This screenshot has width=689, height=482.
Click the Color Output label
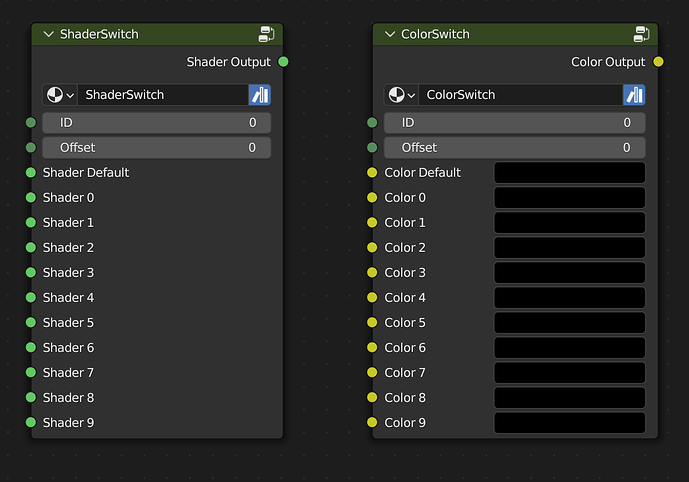tap(608, 62)
